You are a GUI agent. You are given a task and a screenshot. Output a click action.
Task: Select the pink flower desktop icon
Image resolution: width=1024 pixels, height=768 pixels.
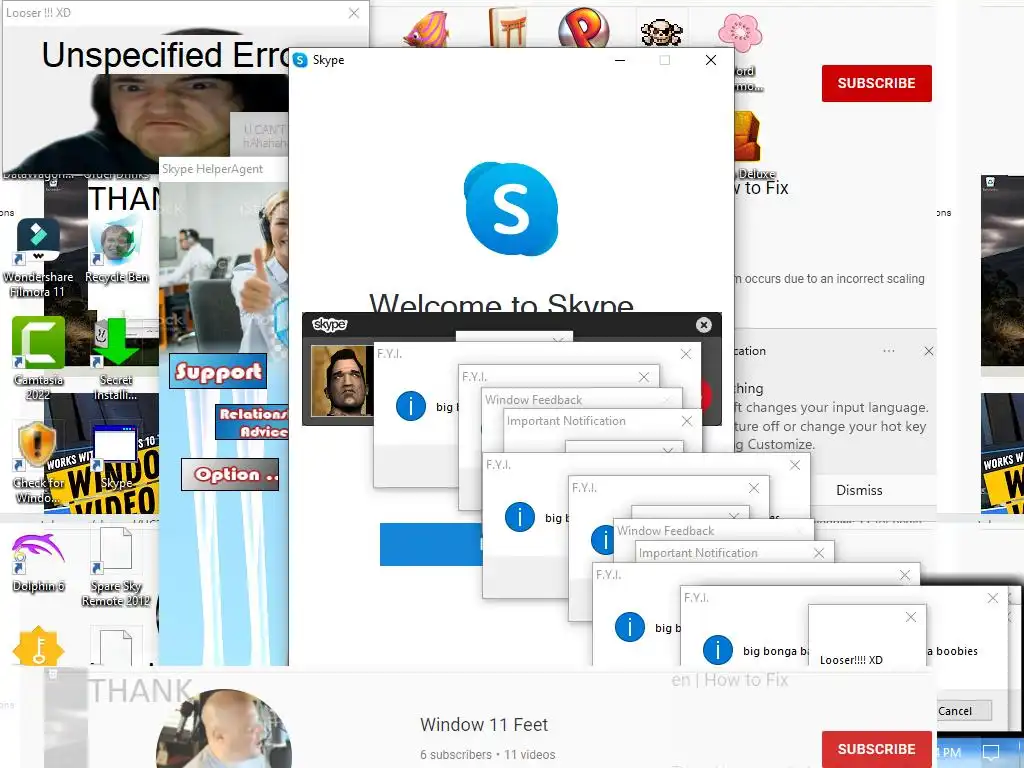click(x=740, y=32)
